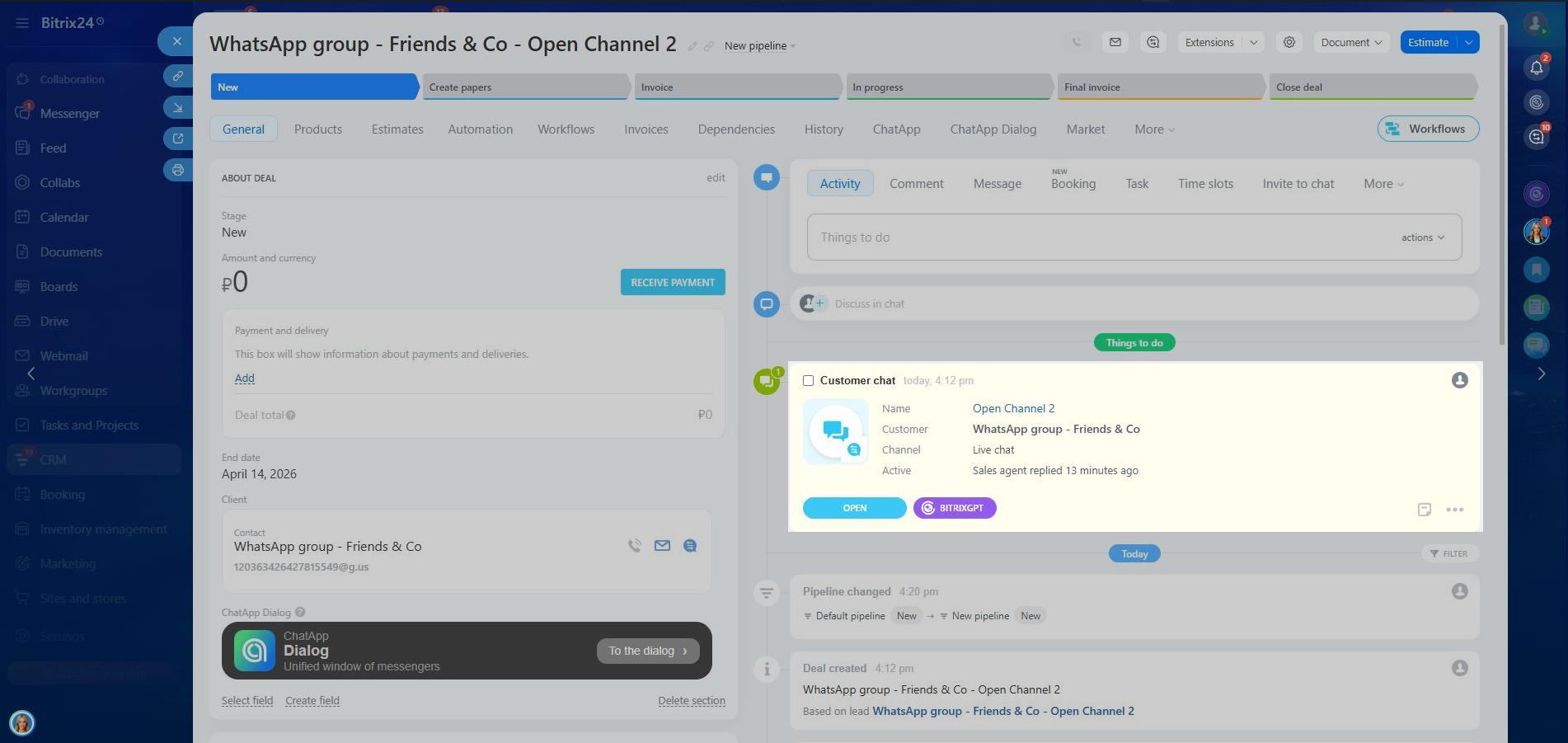Viewport: 1568px width, 743px height.
Task: Expand the actions dropdown in Things to do
Action: pyautogui.click(x=1423, y=237)
